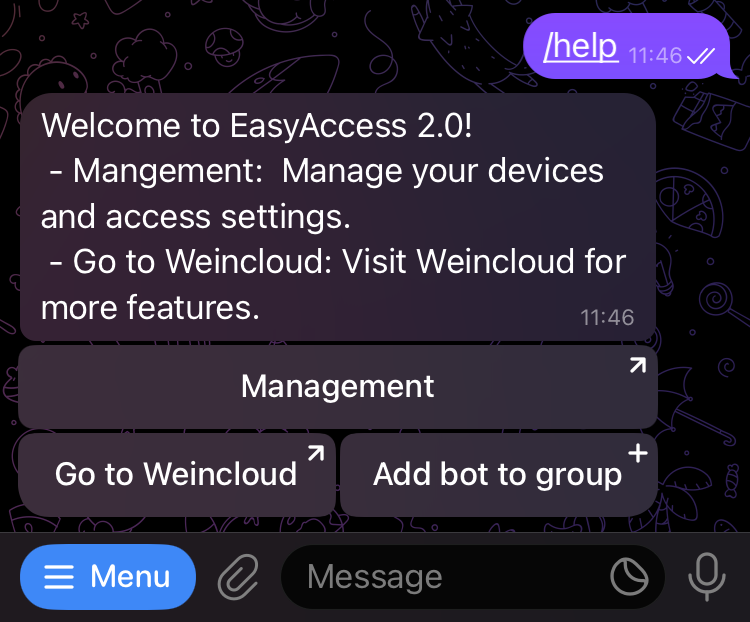The height and width of the screenshot is (622, 750).
Task: Choose Add bot to group button
Action: (x=499, y=475)
